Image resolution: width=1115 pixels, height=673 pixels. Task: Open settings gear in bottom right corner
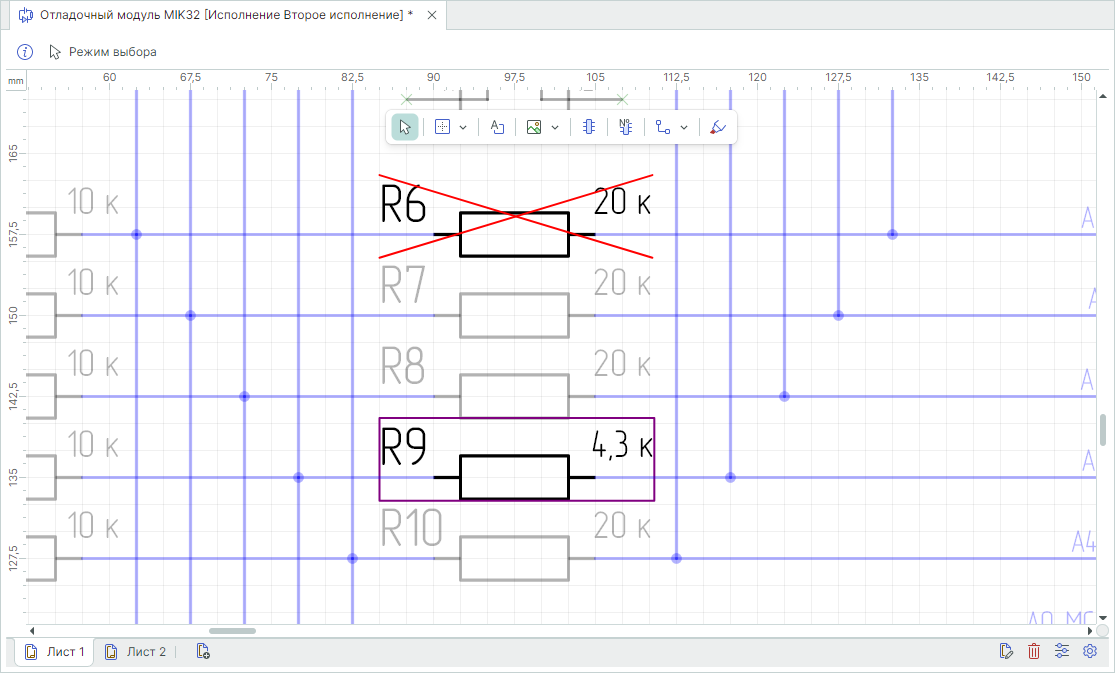1089,651
